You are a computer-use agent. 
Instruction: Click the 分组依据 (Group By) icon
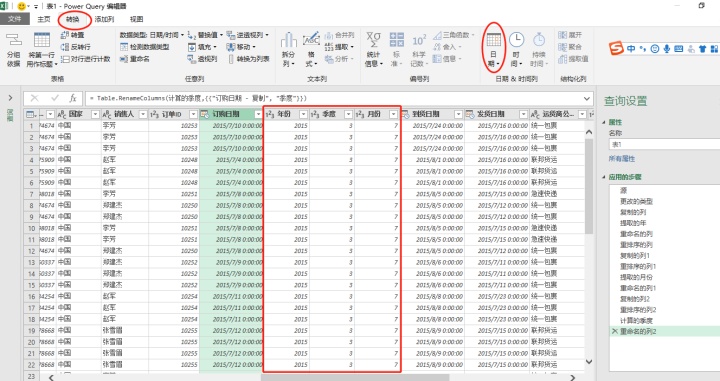[14, 40]
